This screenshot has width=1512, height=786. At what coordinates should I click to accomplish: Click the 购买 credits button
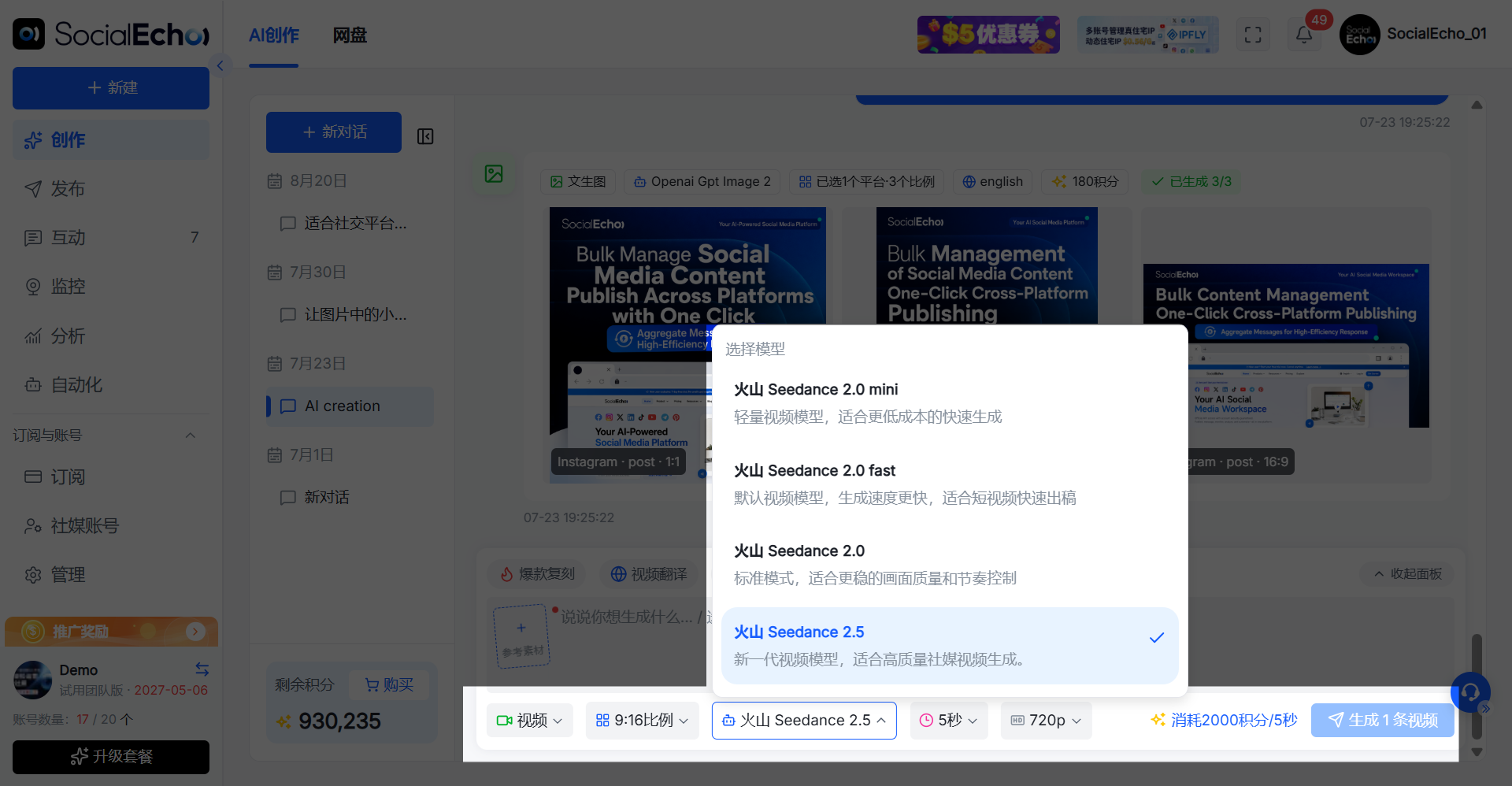pos(389,685)
